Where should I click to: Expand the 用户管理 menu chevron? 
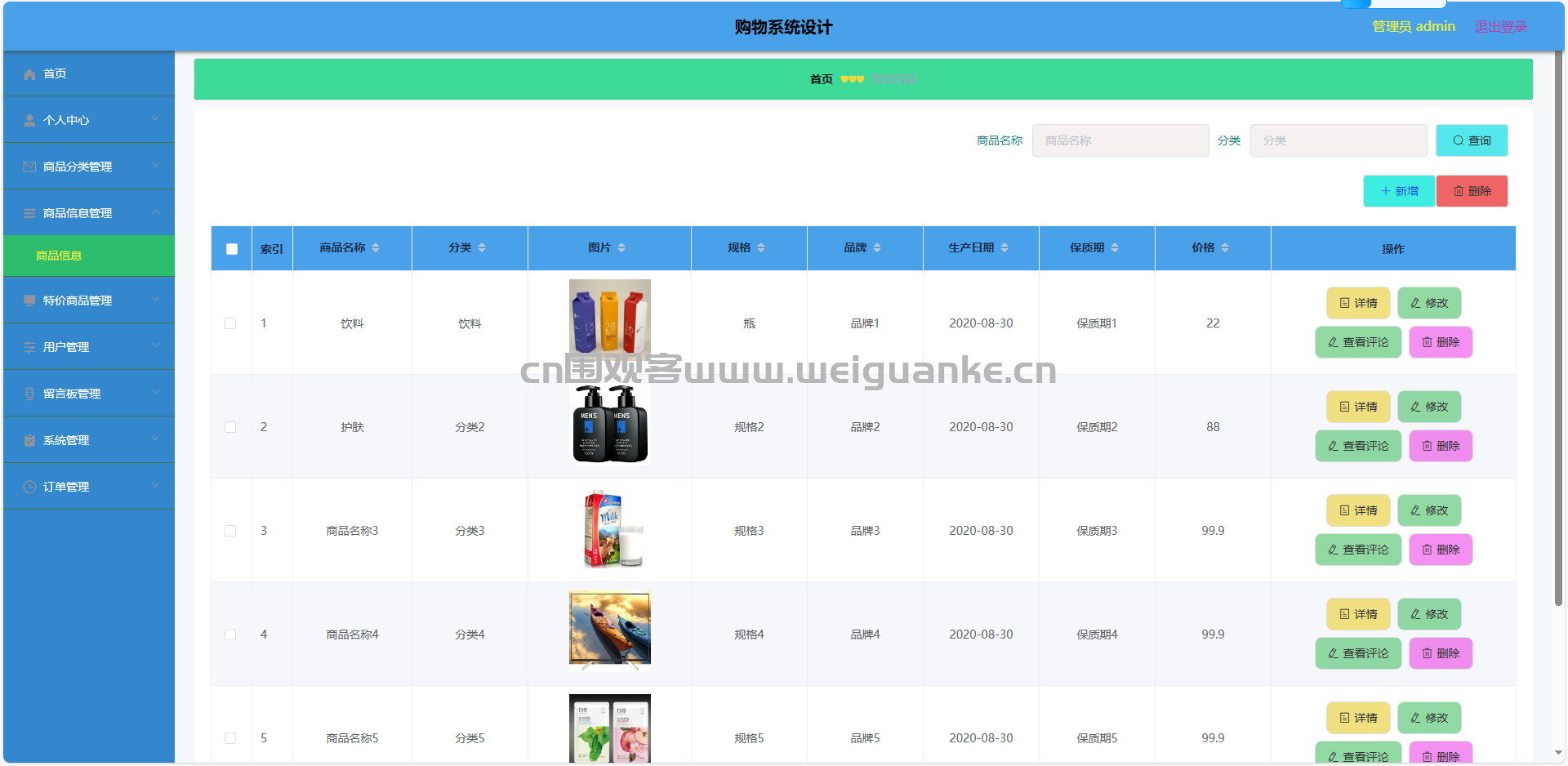click(x=155, y=347)
